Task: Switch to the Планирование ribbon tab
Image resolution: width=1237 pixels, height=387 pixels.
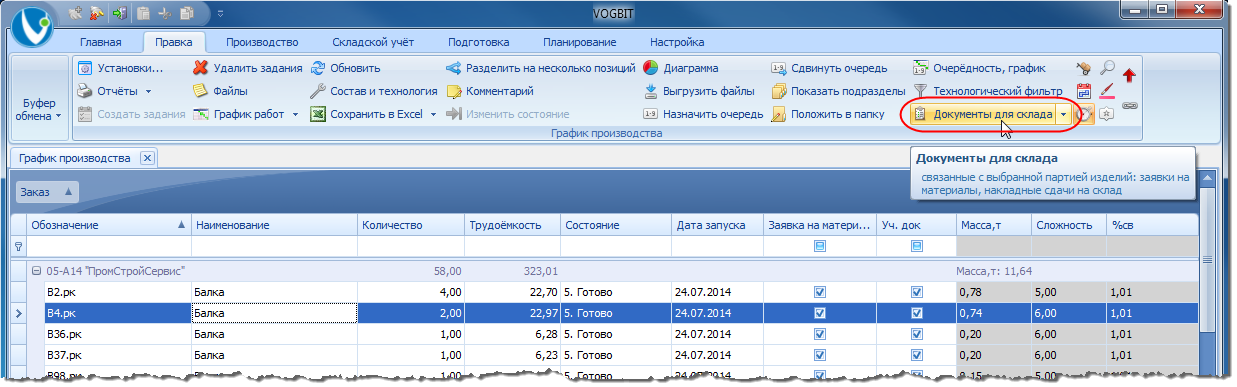Action: [579, 43]
